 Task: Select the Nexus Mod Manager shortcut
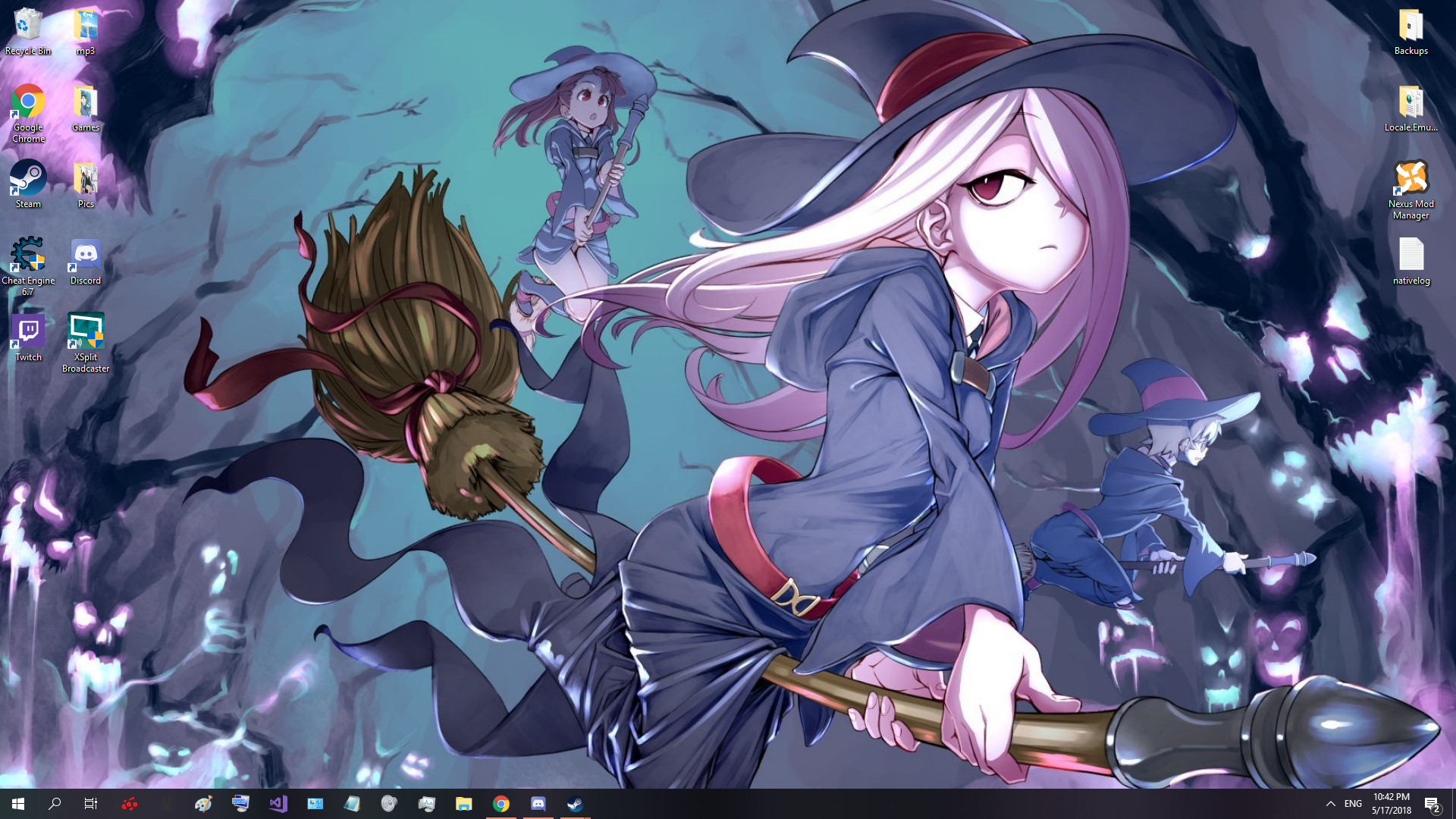click(1411, 190)
